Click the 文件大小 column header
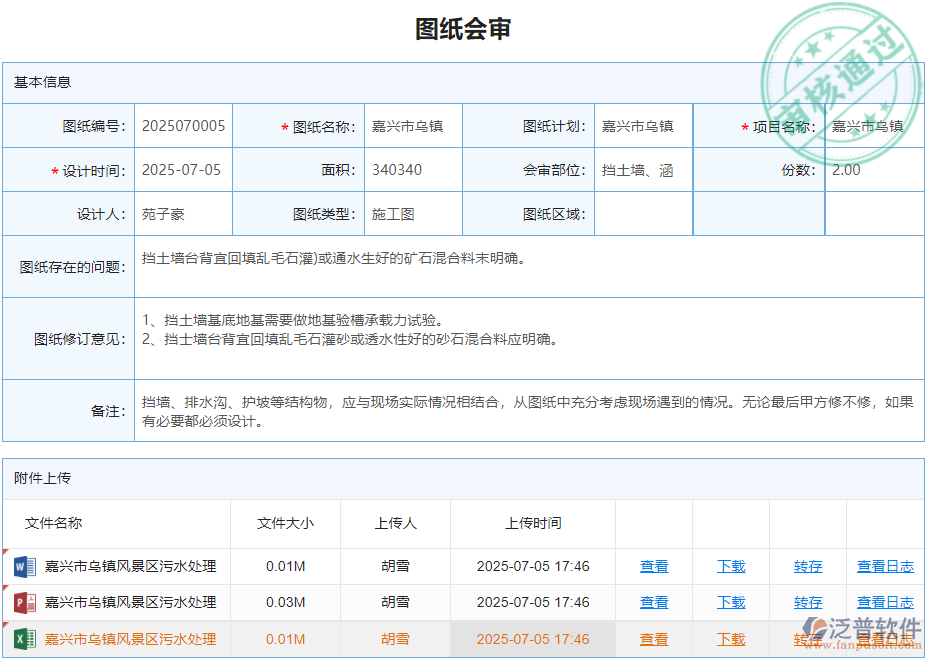The image size is (932, 661). click(287, 523)
